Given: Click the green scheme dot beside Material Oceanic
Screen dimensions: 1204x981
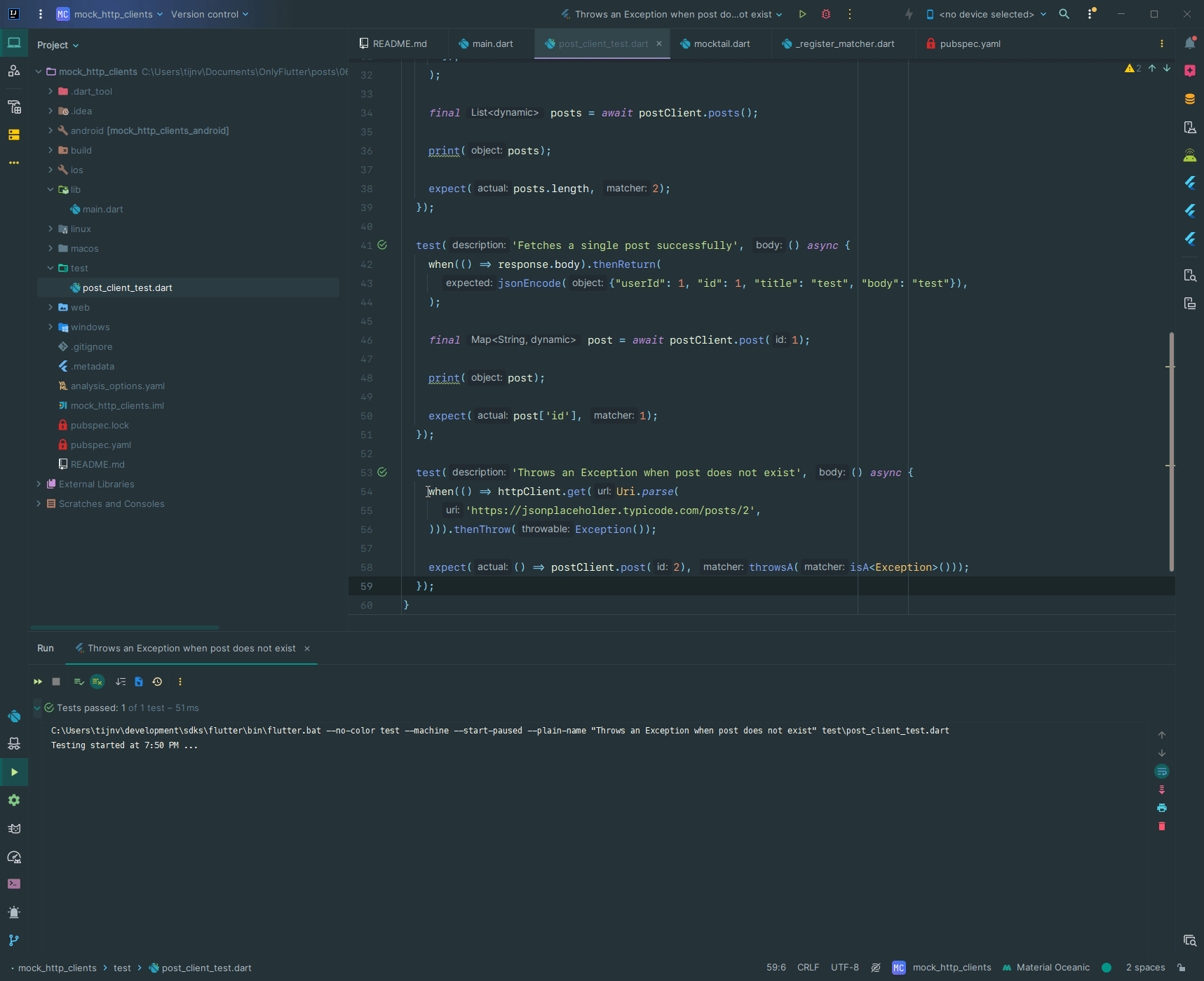Looking at the screenshot, I should pos(1107,967).
